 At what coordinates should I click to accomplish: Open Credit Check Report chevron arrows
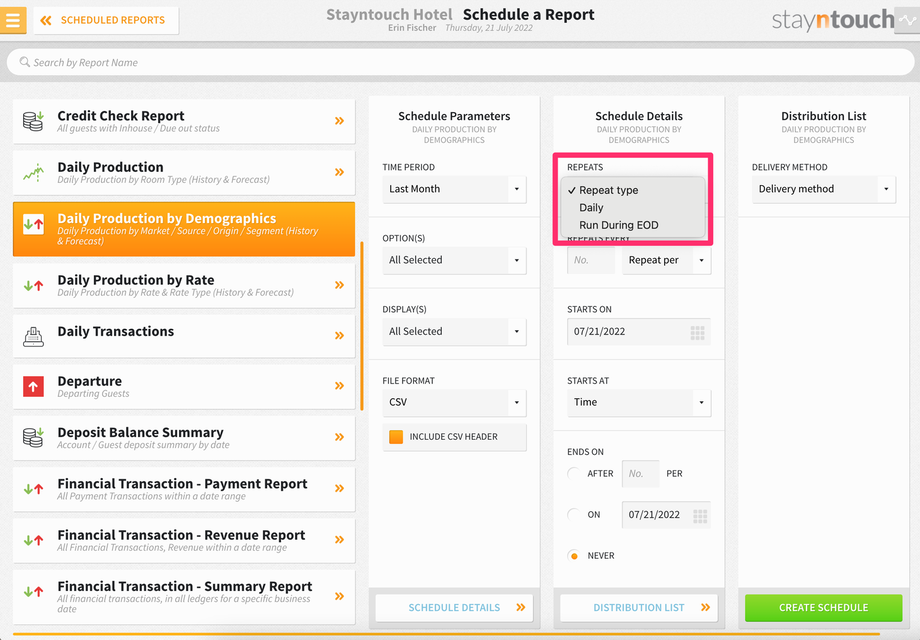point(339,121)
